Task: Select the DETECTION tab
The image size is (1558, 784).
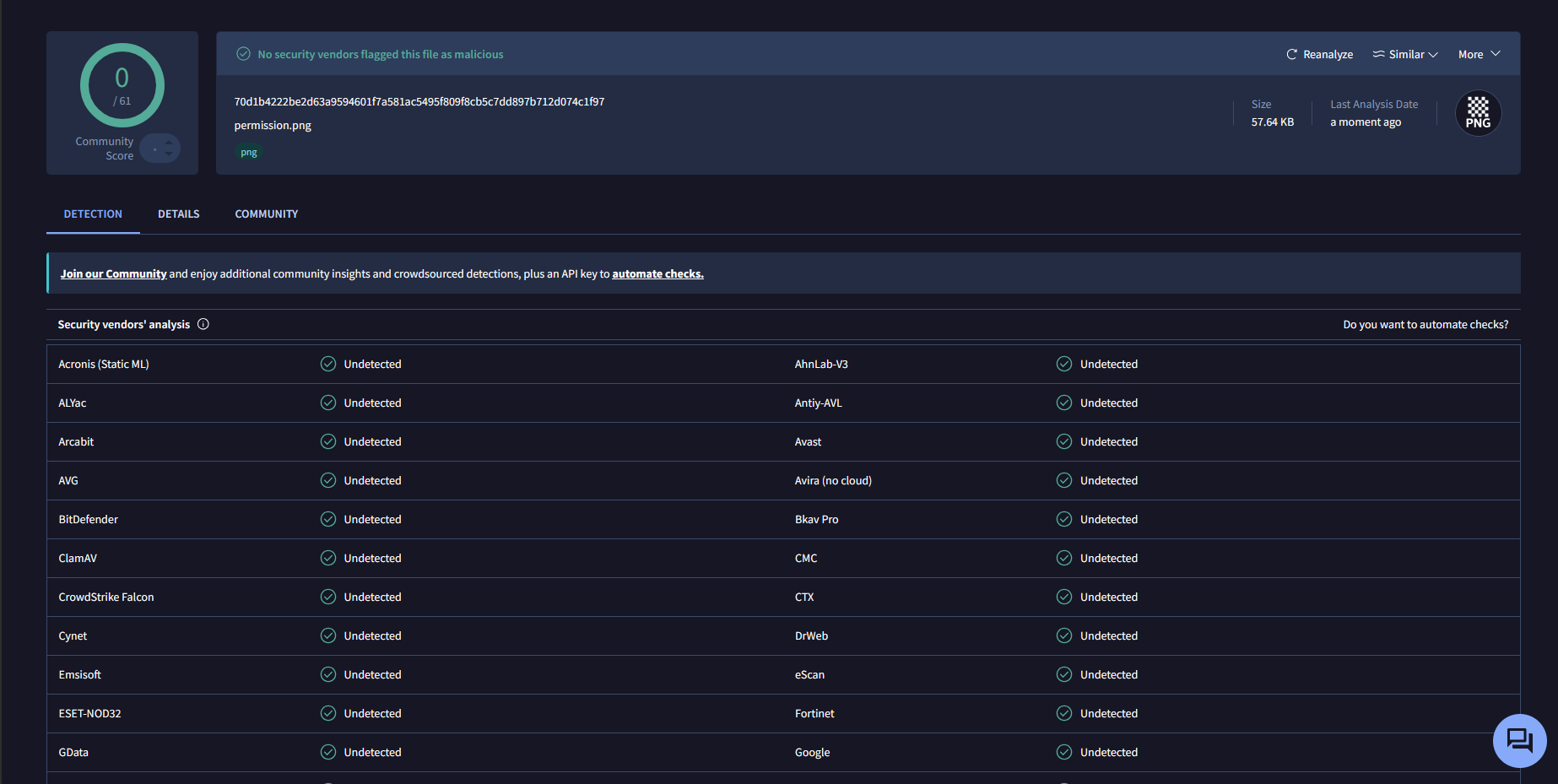Action: [93, 214]
